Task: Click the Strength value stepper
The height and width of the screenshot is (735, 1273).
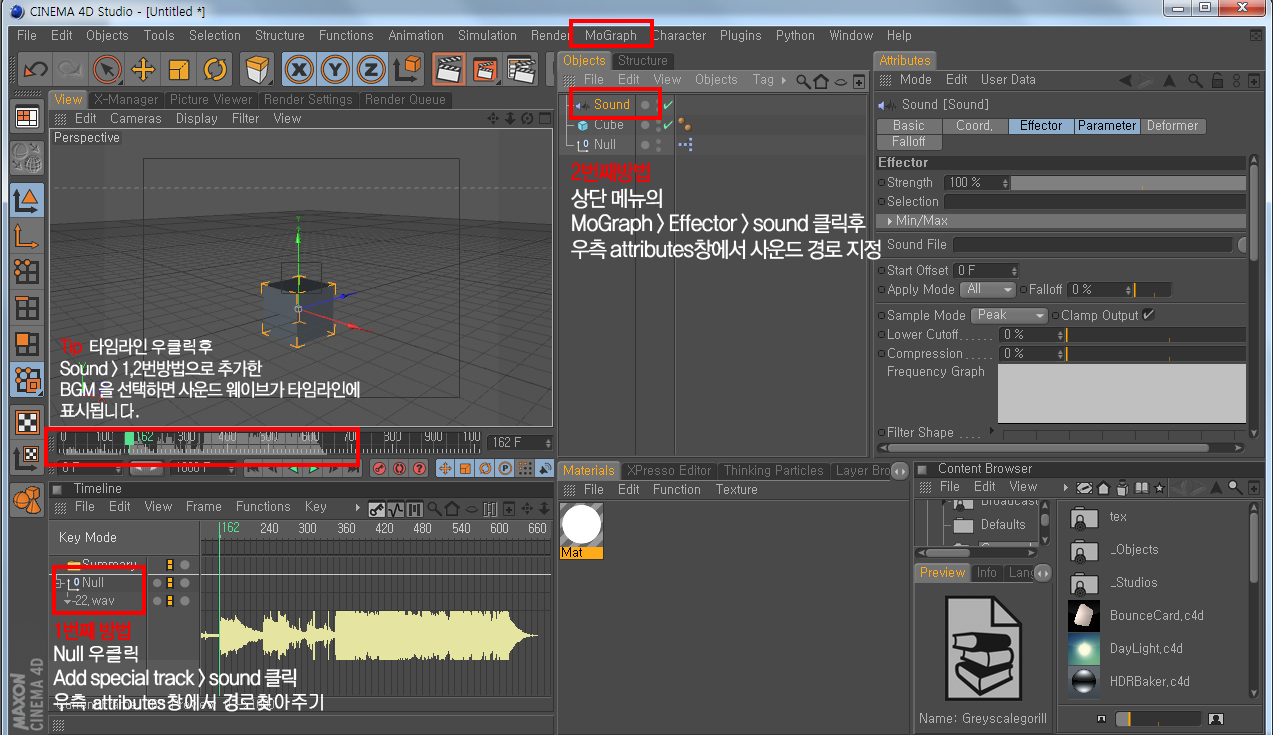Action: pyautogui.click(x=1004, y=183)
